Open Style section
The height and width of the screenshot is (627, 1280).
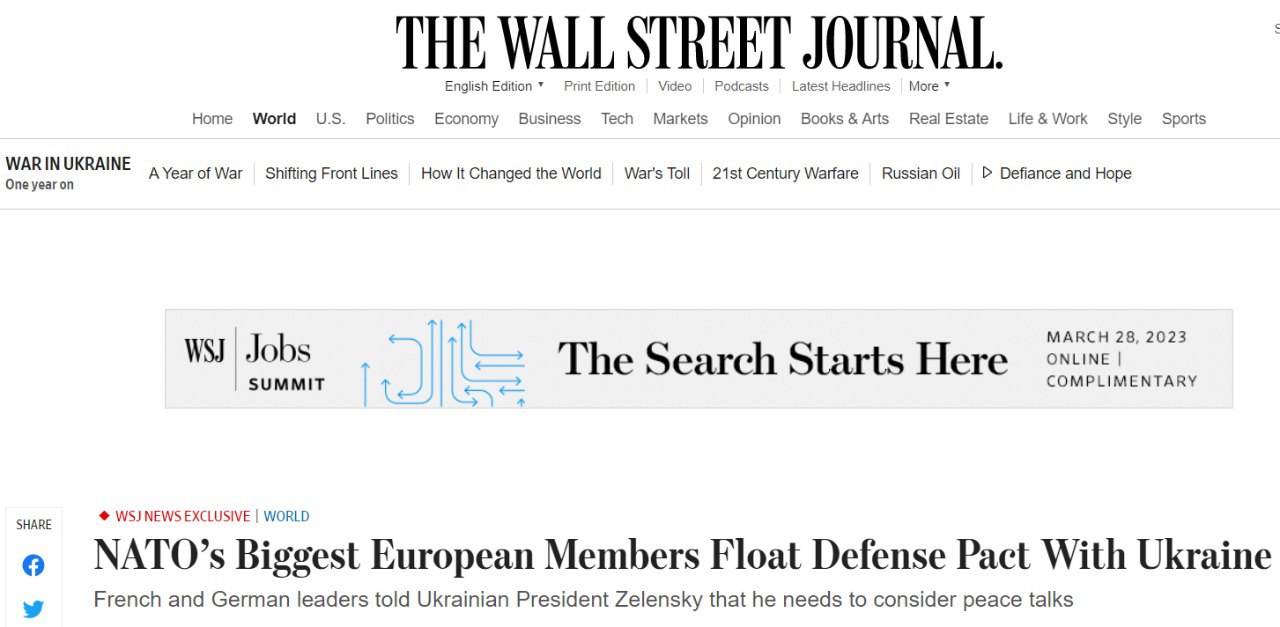point(1124,118)
